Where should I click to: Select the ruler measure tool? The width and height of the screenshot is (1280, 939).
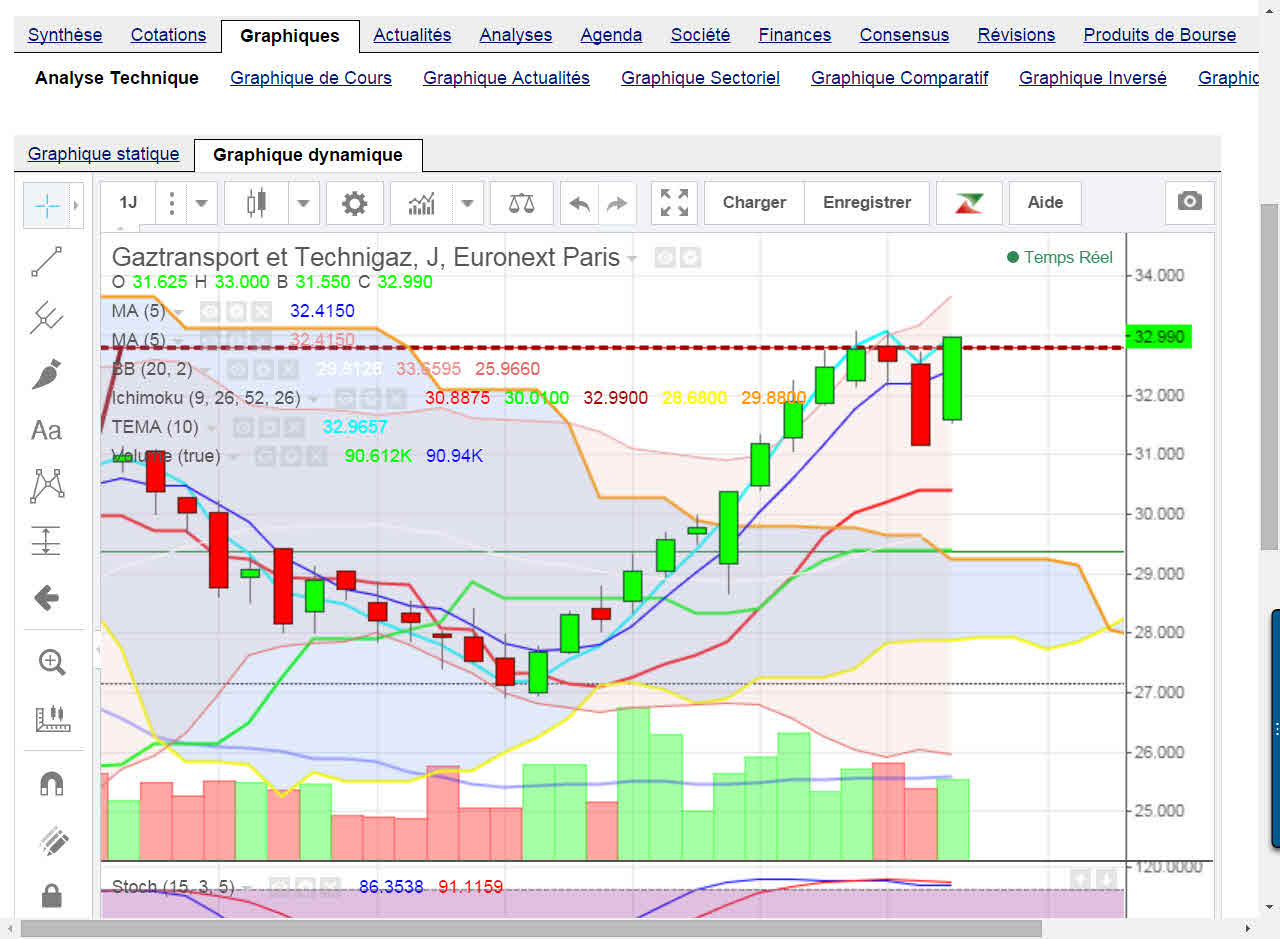pos(51,718)
